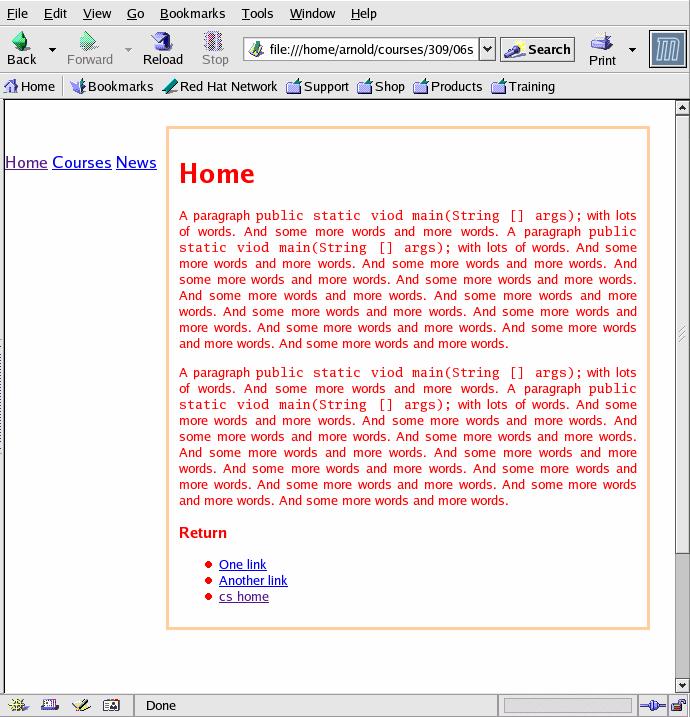
Task: Open Address Book from status bar icon
Action: [x=112, y=705]
